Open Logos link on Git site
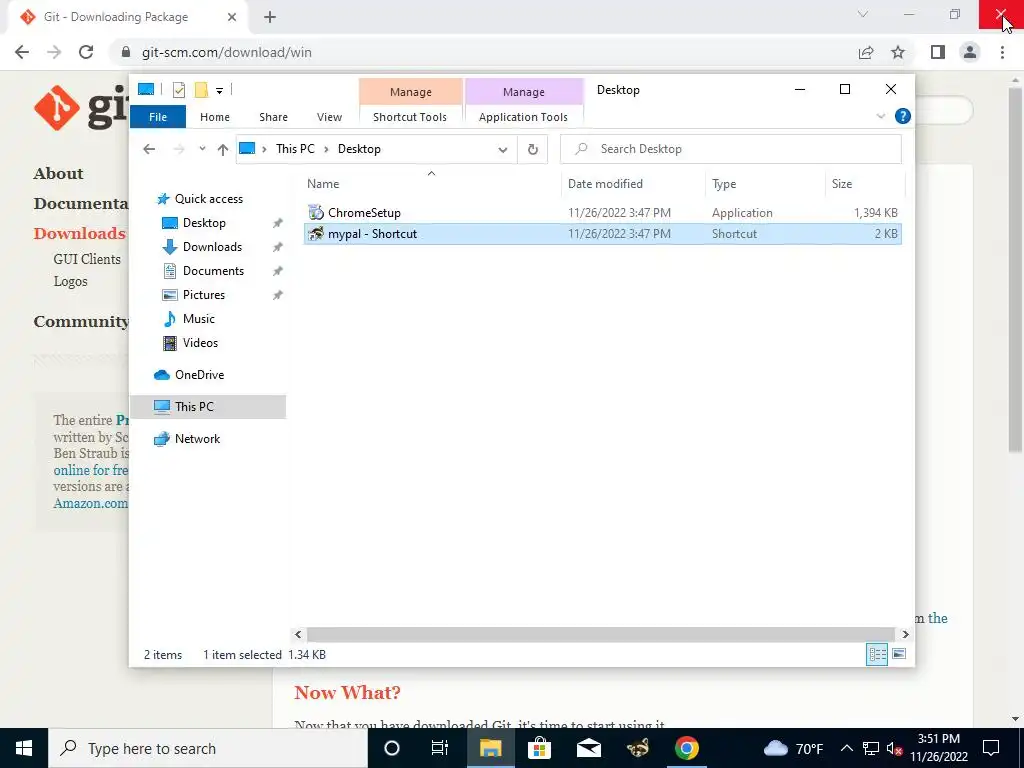 (71, 281)
